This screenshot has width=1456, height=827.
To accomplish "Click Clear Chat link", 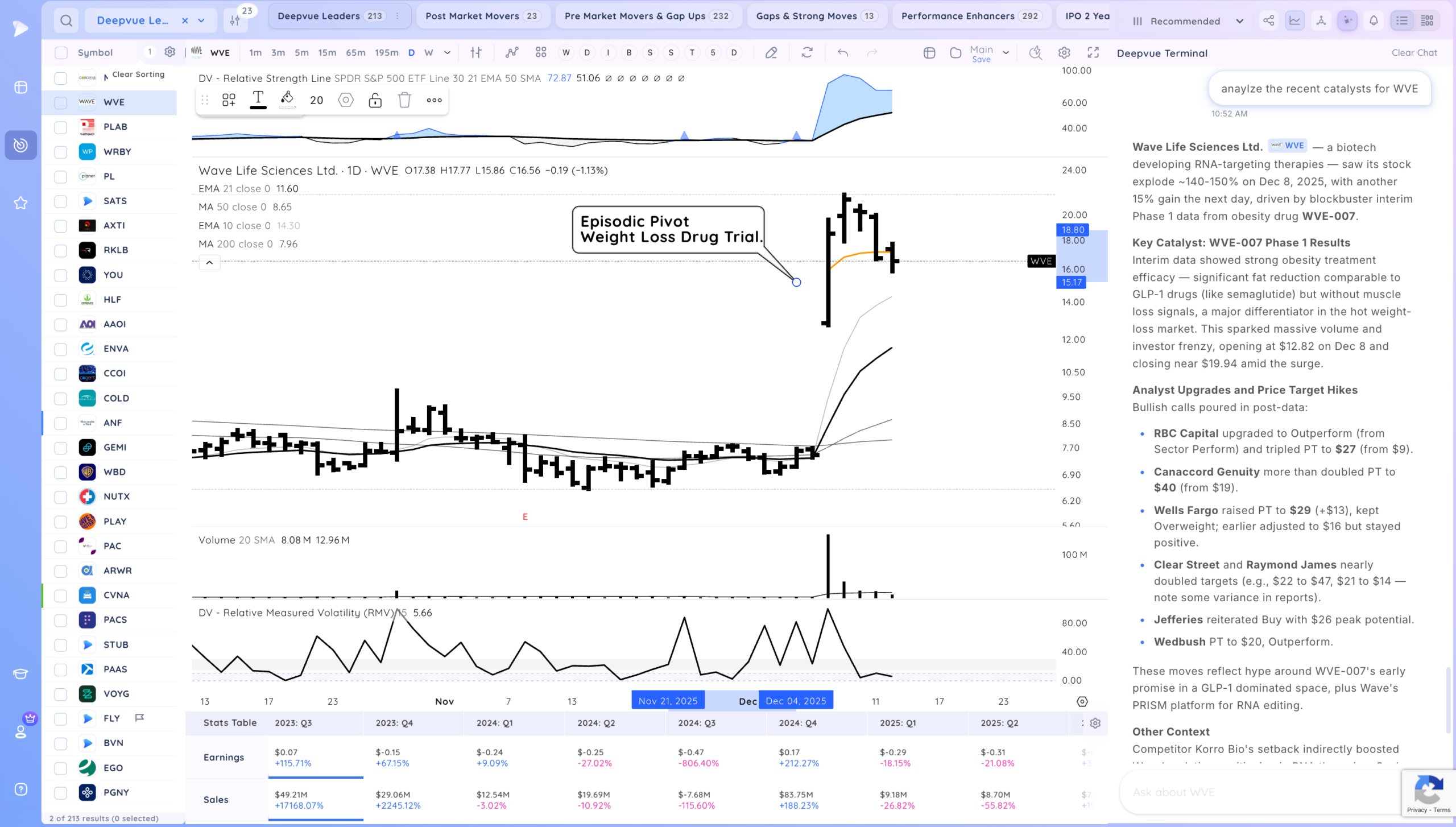I will (1414, 53).
